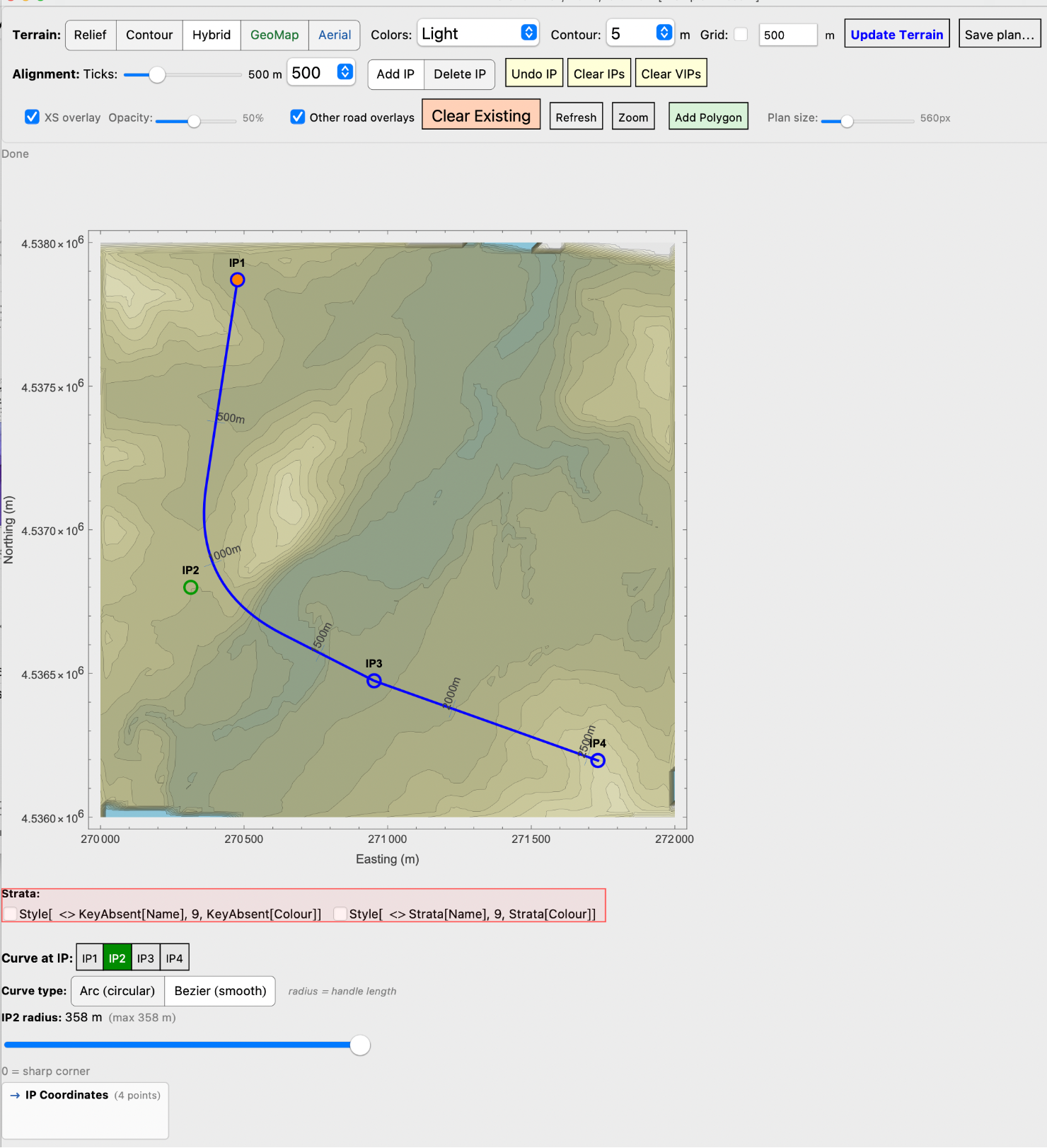This screenshot has height=1148, width=1047.
Task: Select IP2 in Curve at IP
Action: [x=117, y=958]
